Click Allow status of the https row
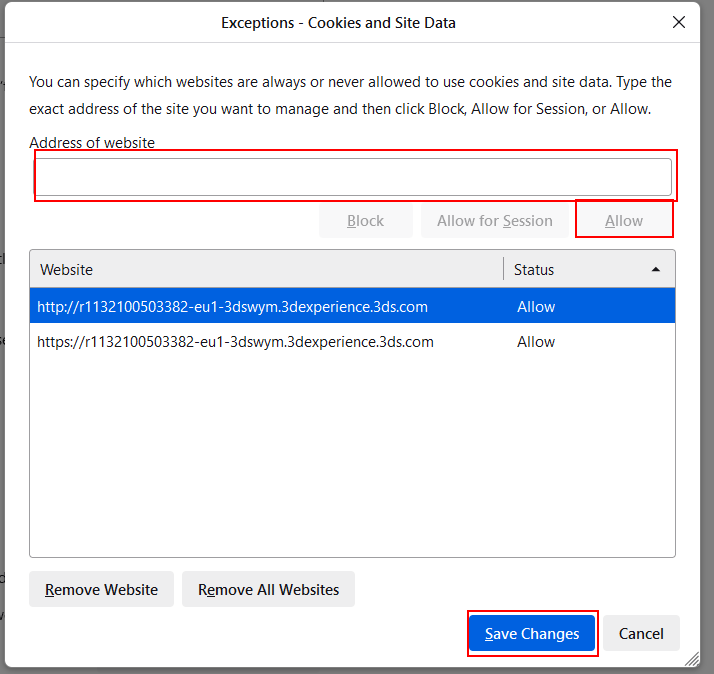This screenshot has width=714, height=674. click(536, 342)
